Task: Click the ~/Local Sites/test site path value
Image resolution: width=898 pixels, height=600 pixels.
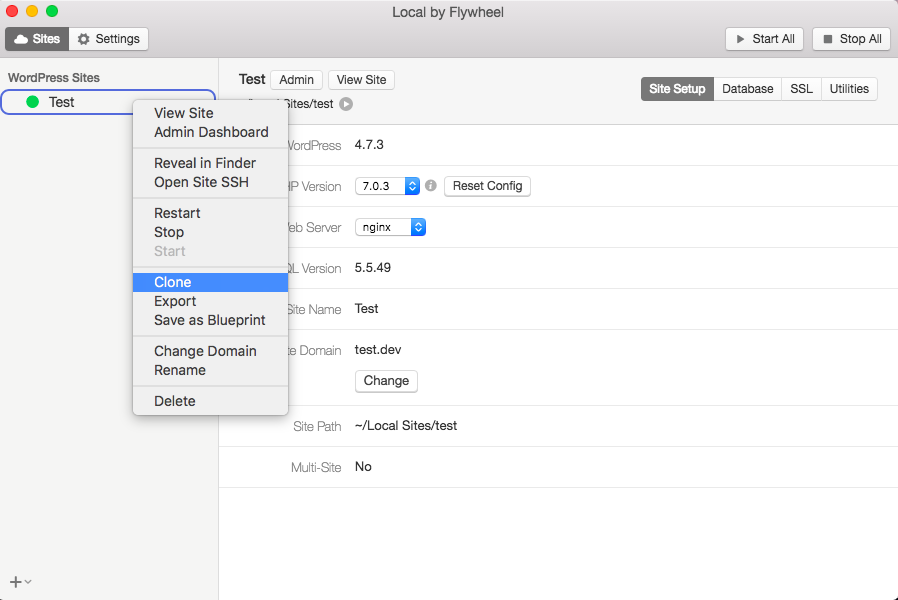Action: (x=405, y=425)
